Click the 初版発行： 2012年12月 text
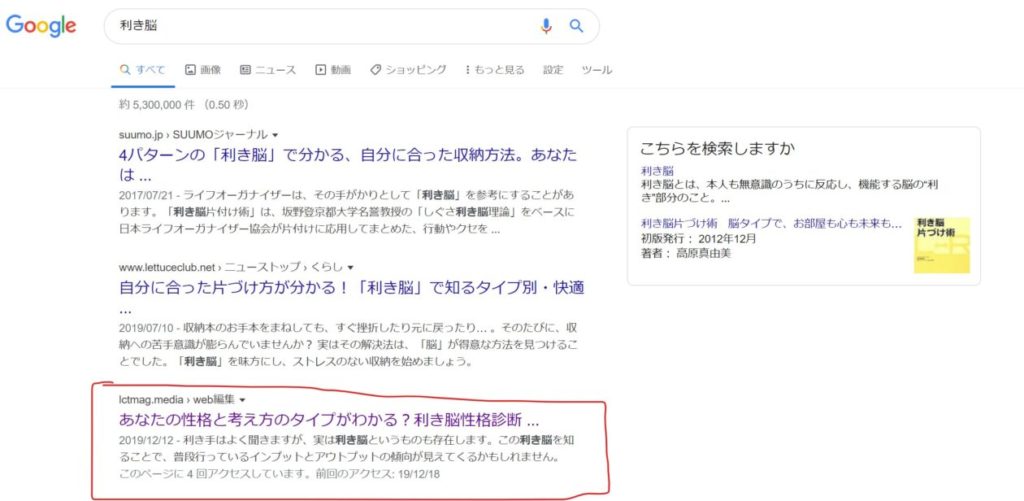The height and width of the screenshot is (501, 1024). (x=699, y=238)
